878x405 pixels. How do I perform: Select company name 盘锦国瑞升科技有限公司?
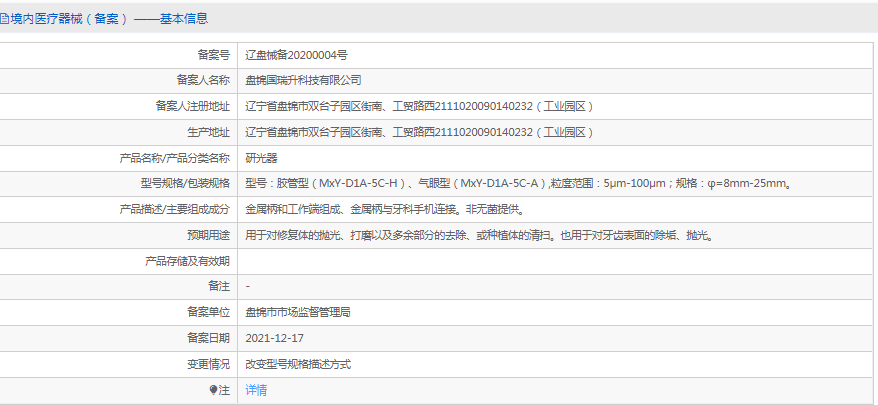click(x=303, y=80)
